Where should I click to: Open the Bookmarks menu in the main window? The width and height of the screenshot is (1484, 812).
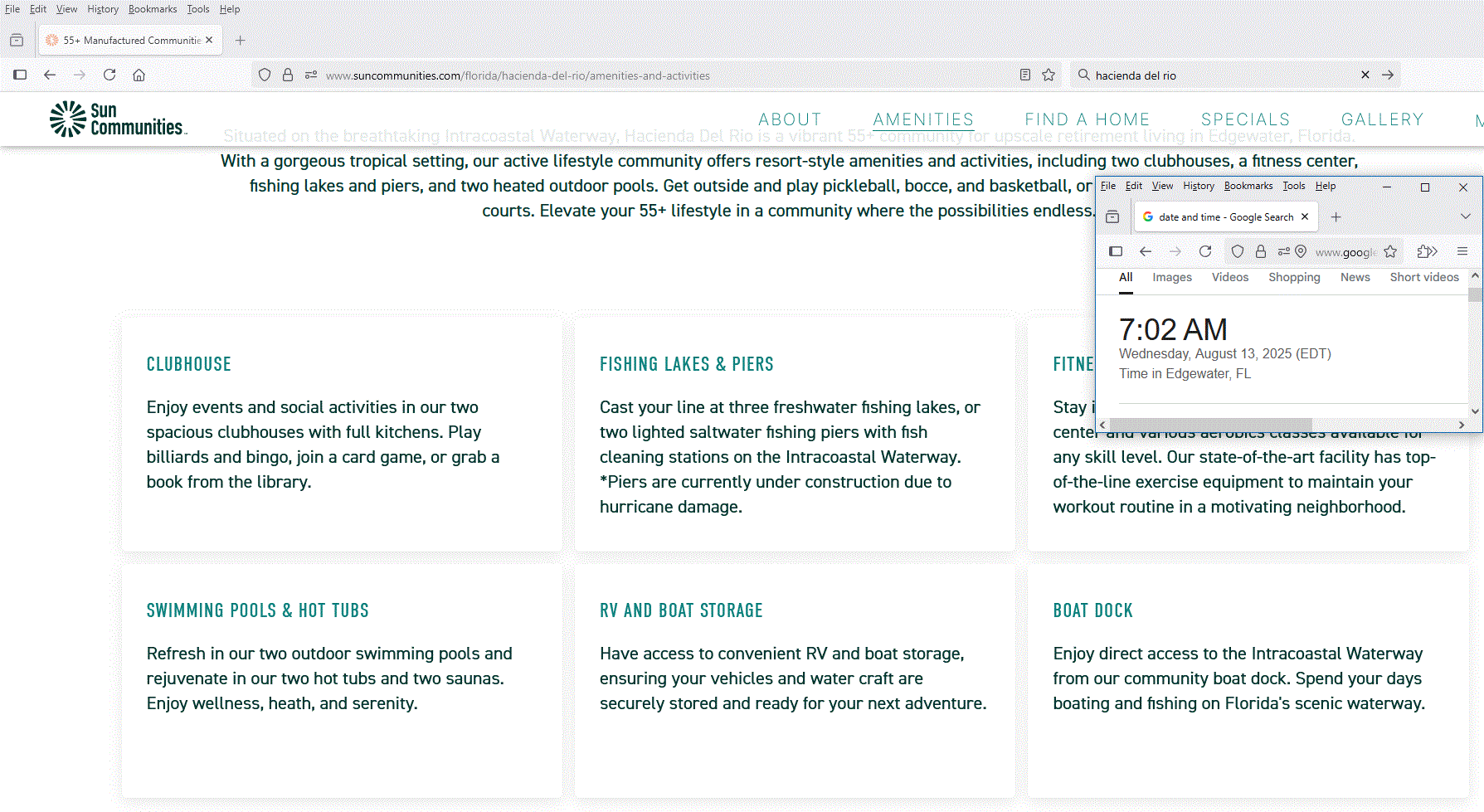pos(153,9)
